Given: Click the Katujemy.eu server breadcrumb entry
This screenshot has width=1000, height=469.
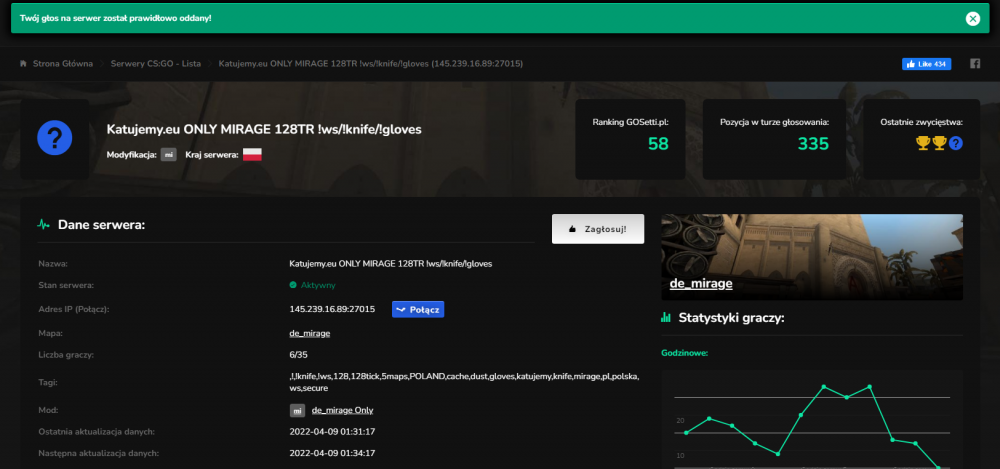Looking at the screenshot, I should (371, 64).
